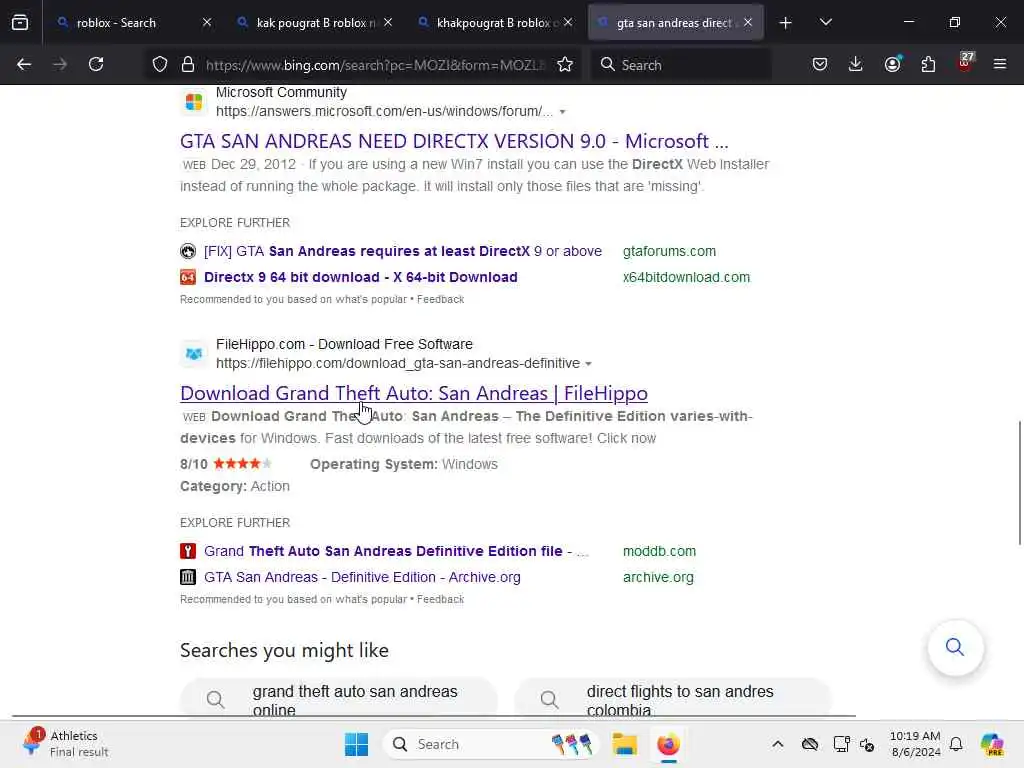Open tracking protection shield icon

(x=160, y=65)
